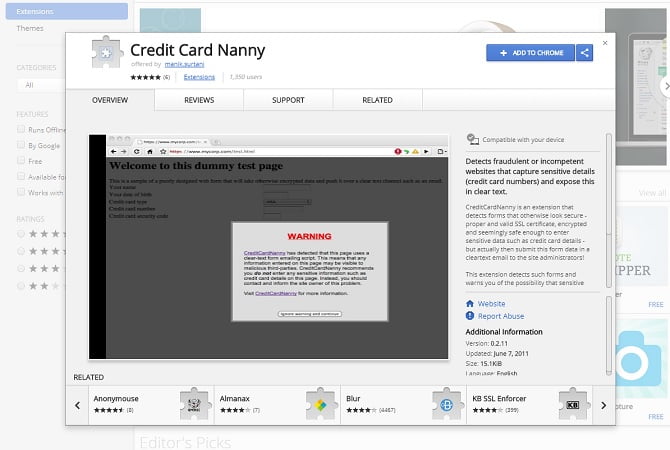
Task: Toggle the Free checkbox
Action: tap(21, 161)
